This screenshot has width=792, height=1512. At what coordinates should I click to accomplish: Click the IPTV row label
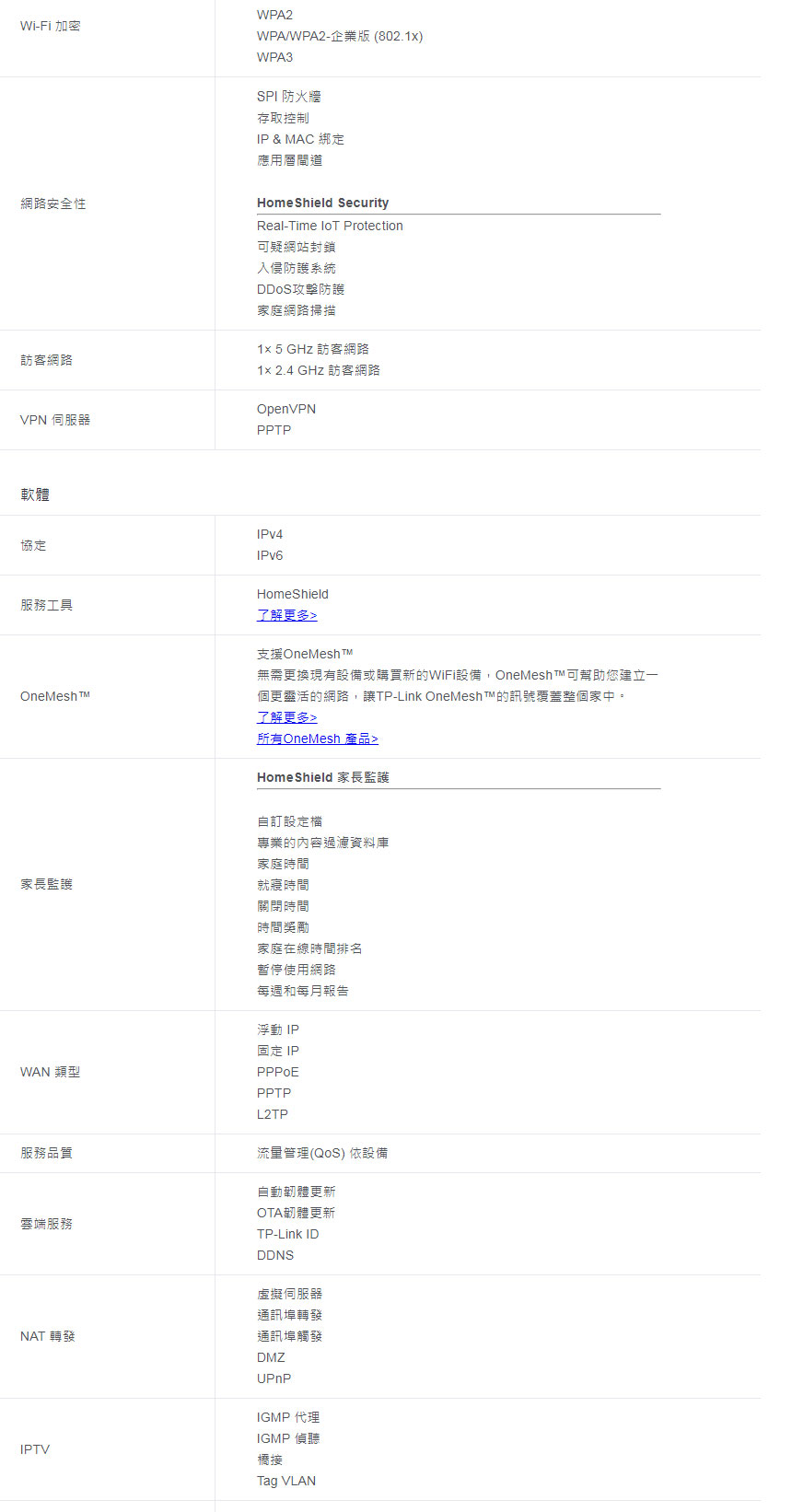(x=35, y=1449)
